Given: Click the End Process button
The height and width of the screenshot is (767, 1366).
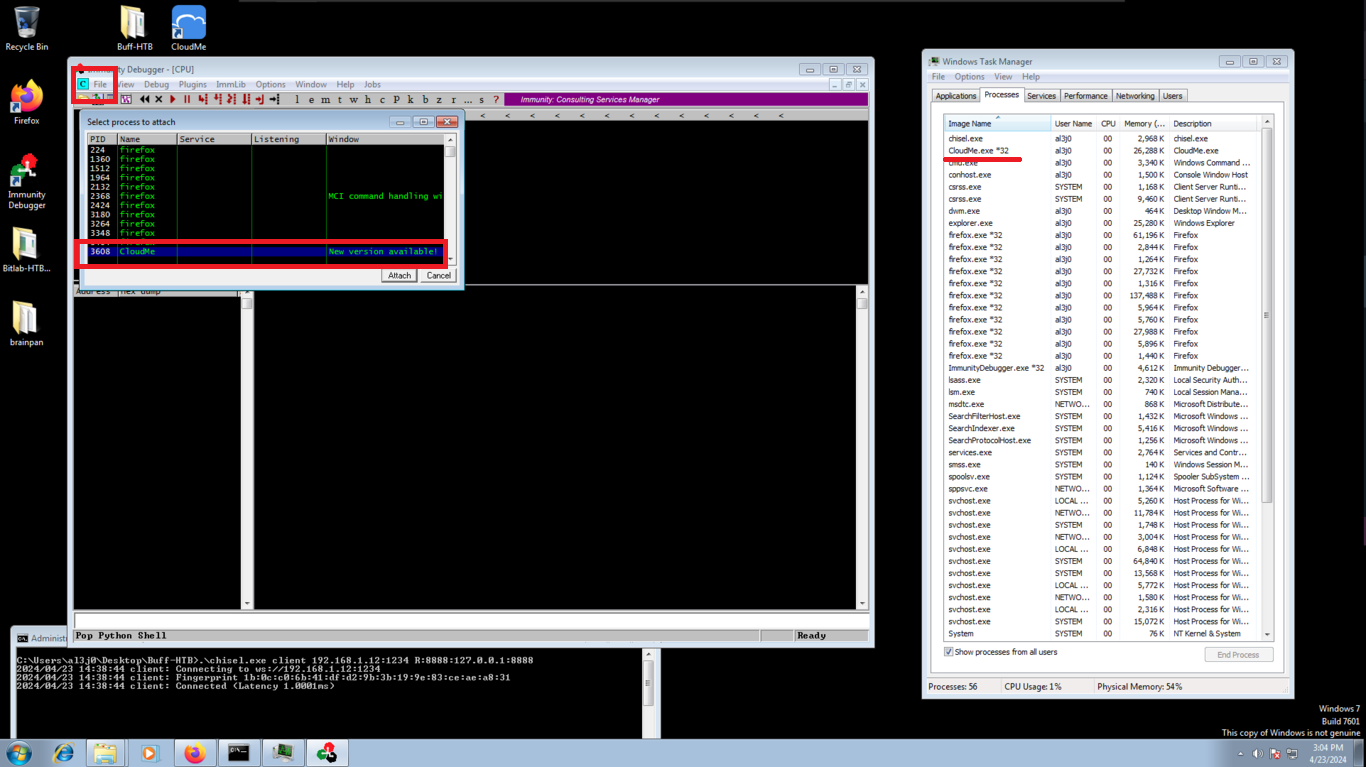Looking at the screenshot, I should pyautogui.click(x=1238, y=654).
